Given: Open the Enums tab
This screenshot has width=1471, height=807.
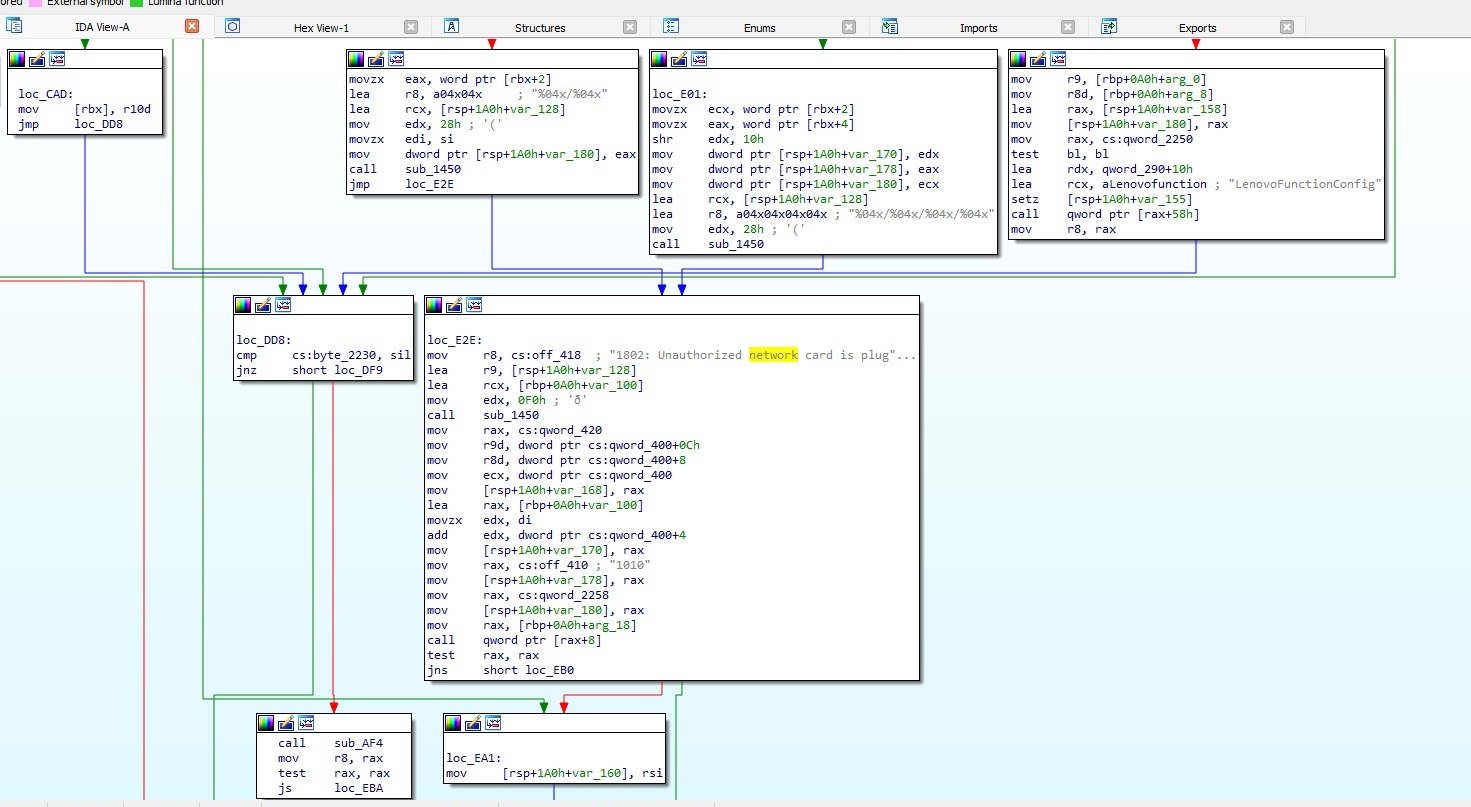Looking at the screenshot, I should tap(759, 28).
